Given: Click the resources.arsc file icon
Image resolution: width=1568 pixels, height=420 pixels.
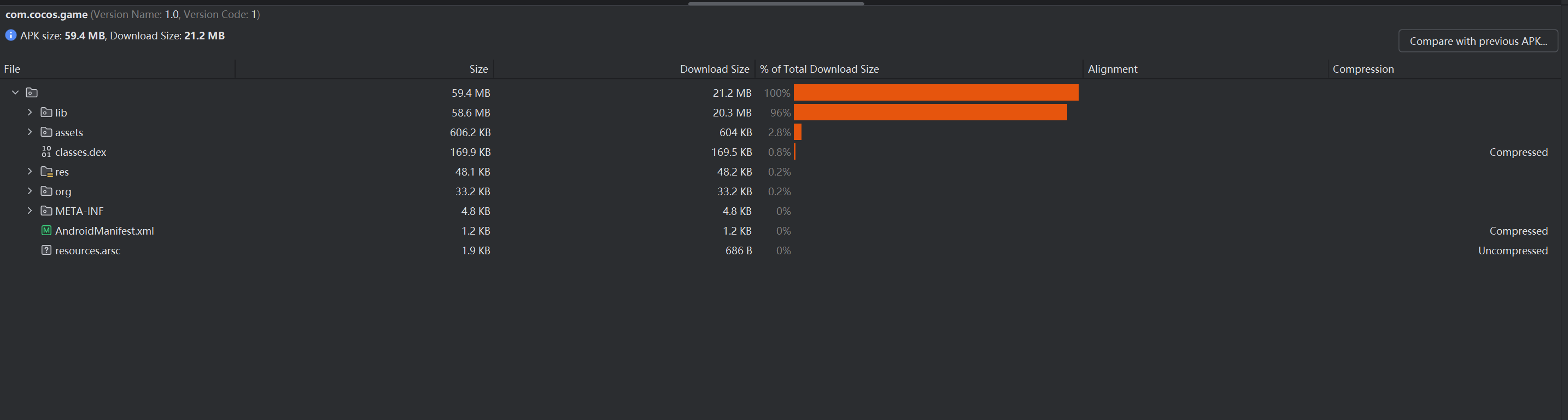Looking at the screenshot, I should [x=46, y=250].
